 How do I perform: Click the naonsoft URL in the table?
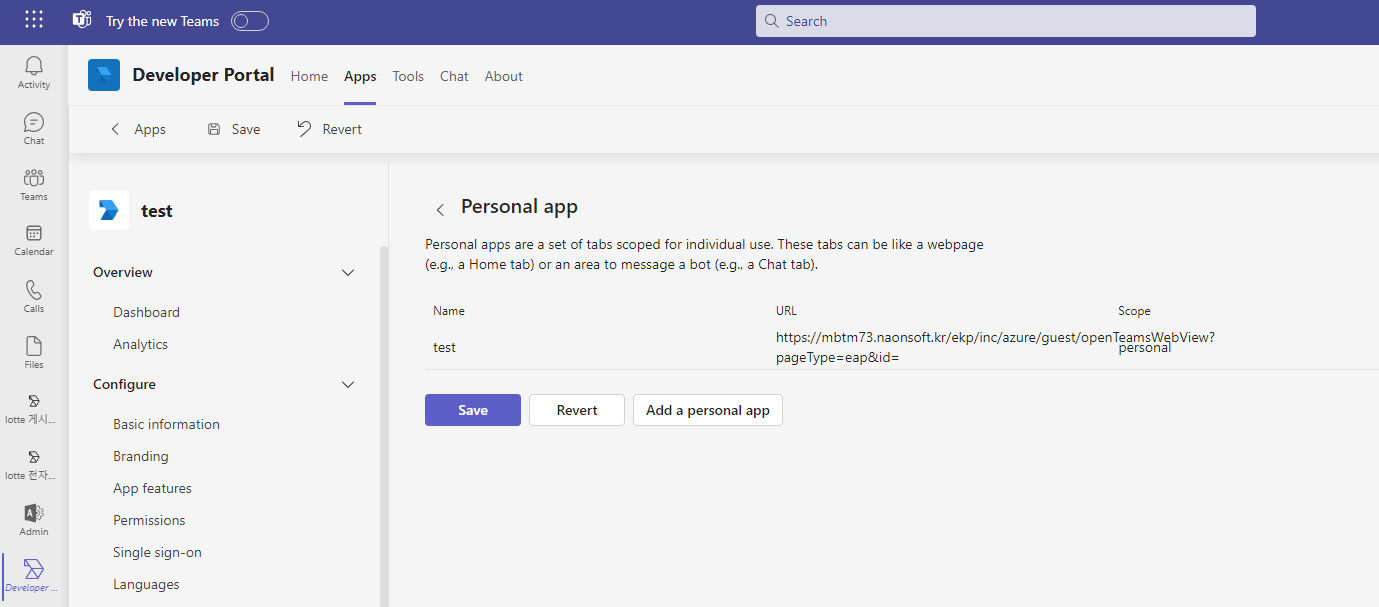pos(995,347)
